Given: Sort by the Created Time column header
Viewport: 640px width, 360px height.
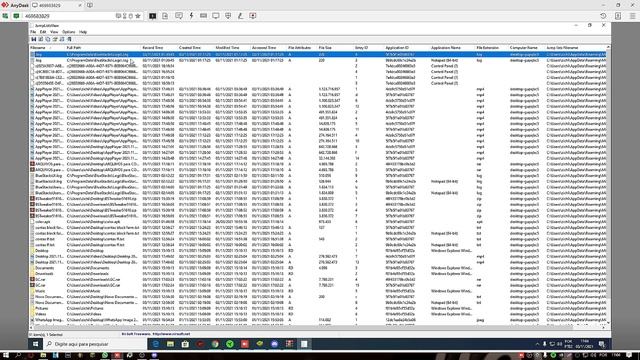Looking at the screenshot, I should tap(196, 48).
